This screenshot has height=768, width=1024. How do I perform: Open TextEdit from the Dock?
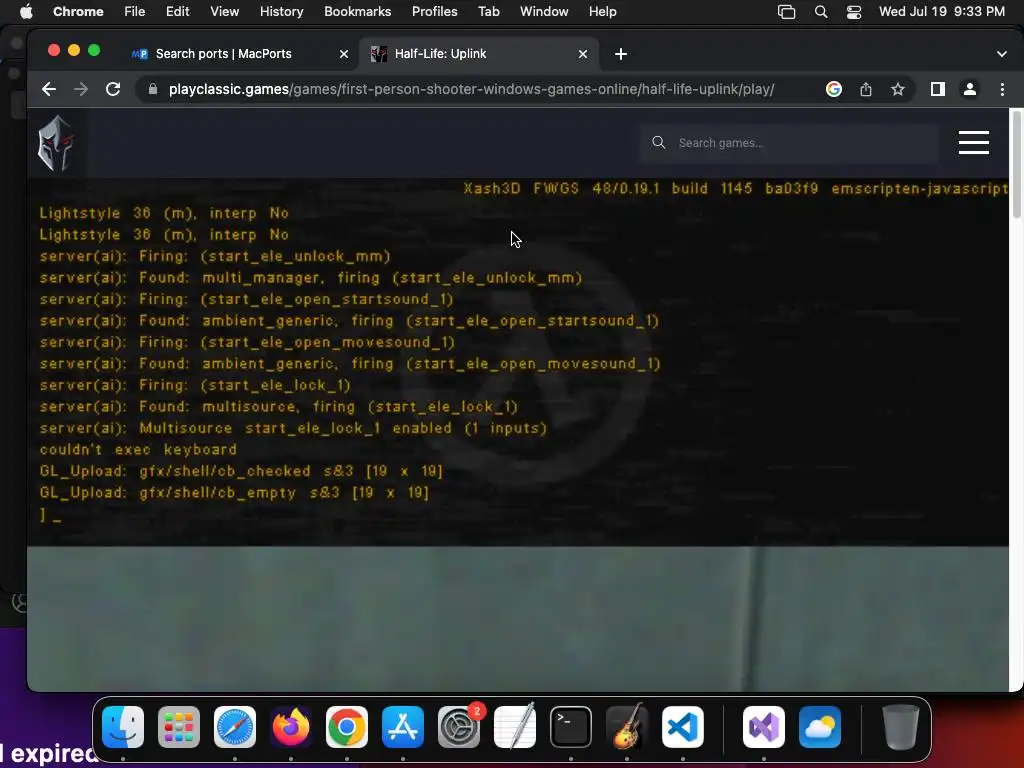(x=515, y=727)
